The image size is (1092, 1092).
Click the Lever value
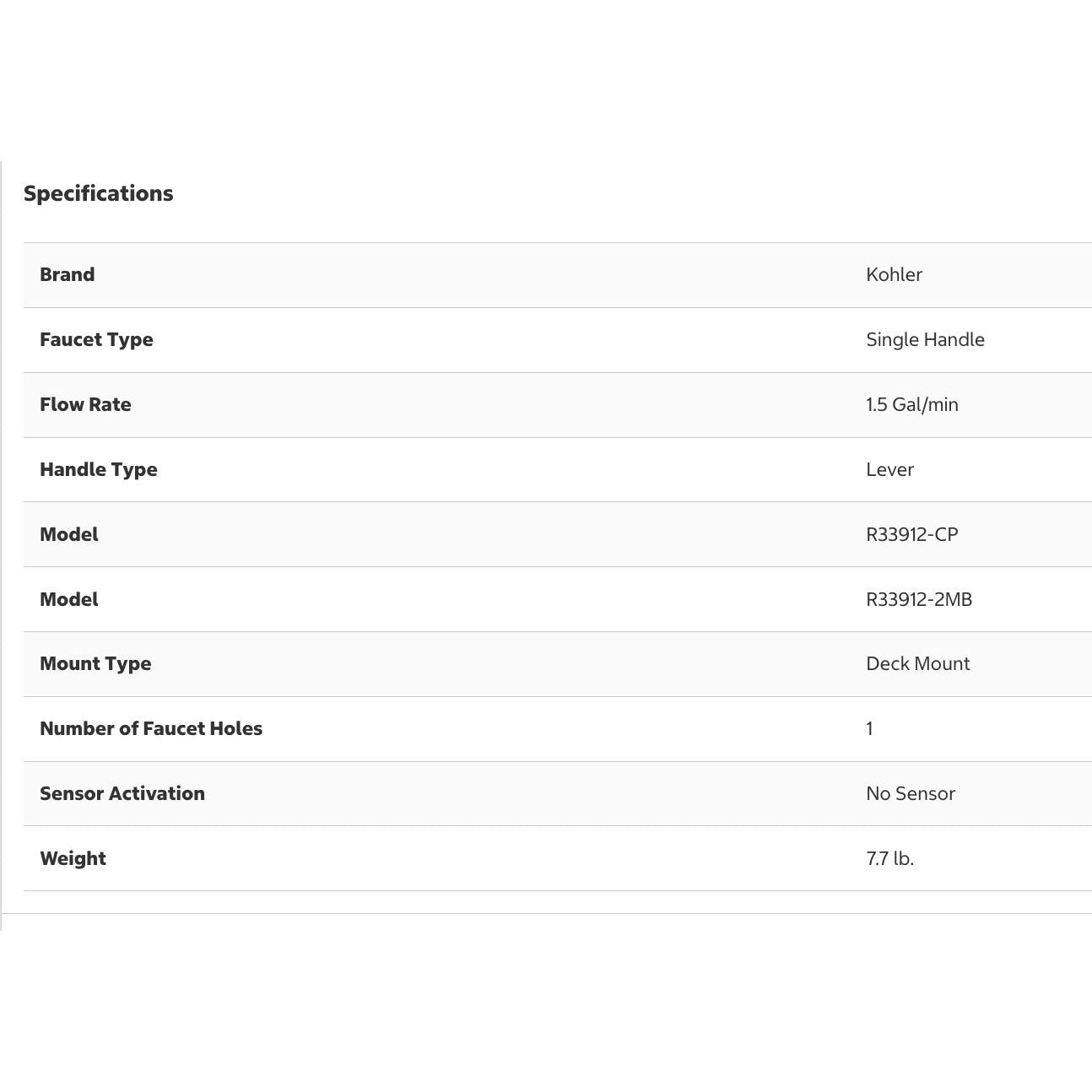889,469
